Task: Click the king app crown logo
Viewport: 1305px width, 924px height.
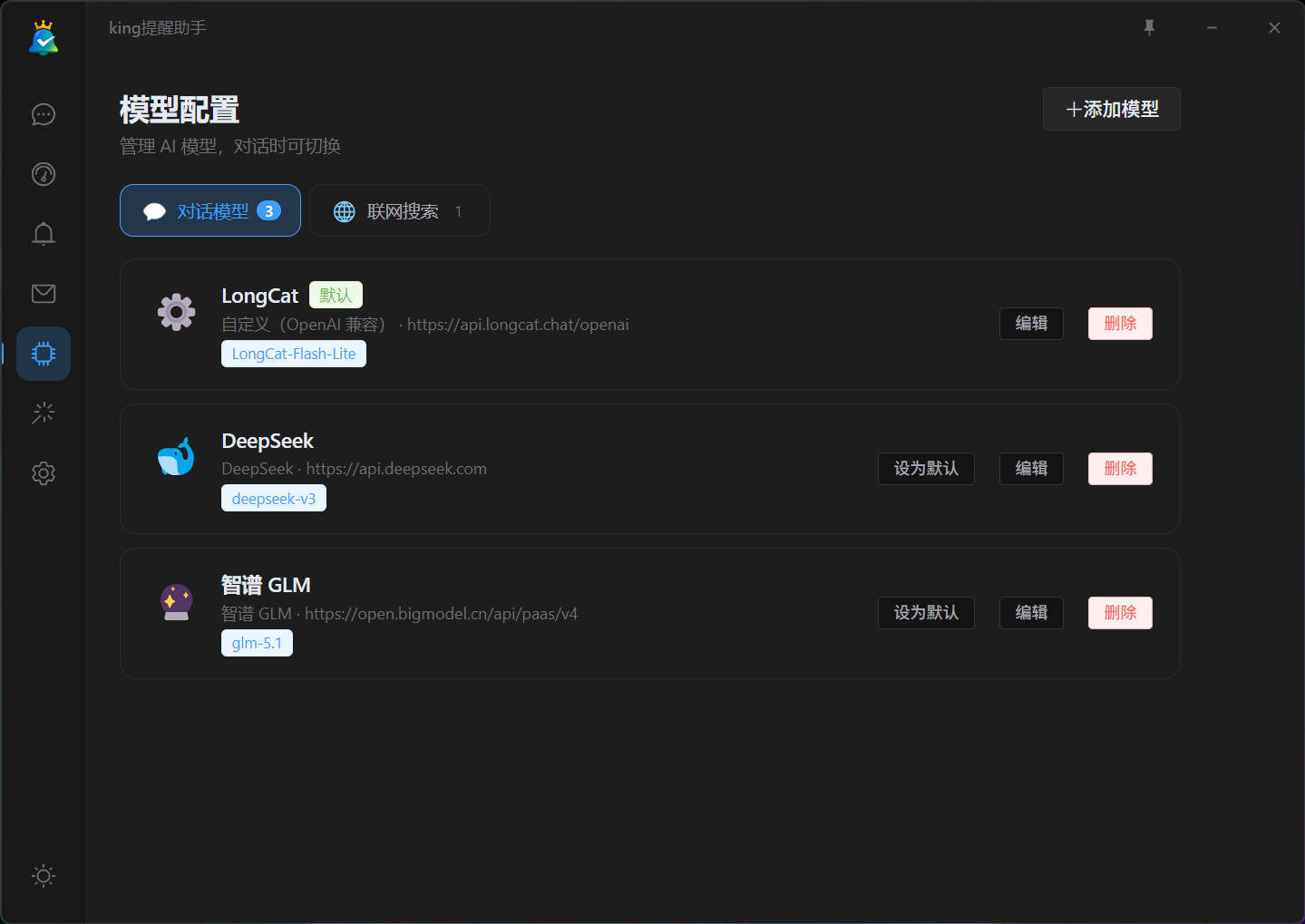Action: 44,38
